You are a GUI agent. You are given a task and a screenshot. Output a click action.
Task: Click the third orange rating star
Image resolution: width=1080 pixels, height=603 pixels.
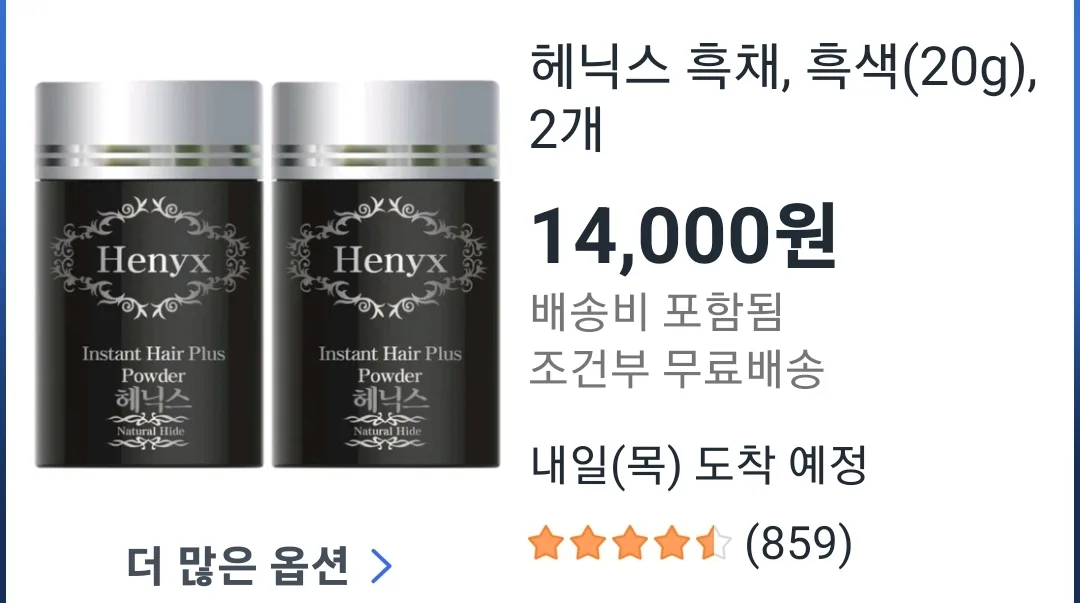(x=630, y=542)
